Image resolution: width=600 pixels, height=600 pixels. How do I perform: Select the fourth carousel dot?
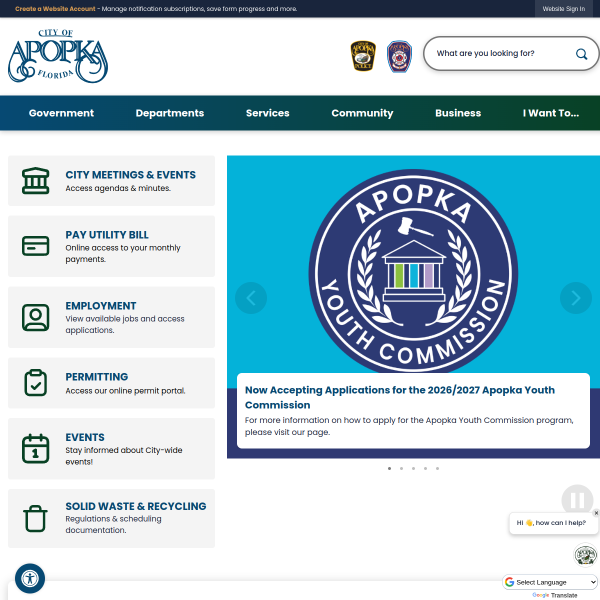pyautogui.click(x=426, y=468)
